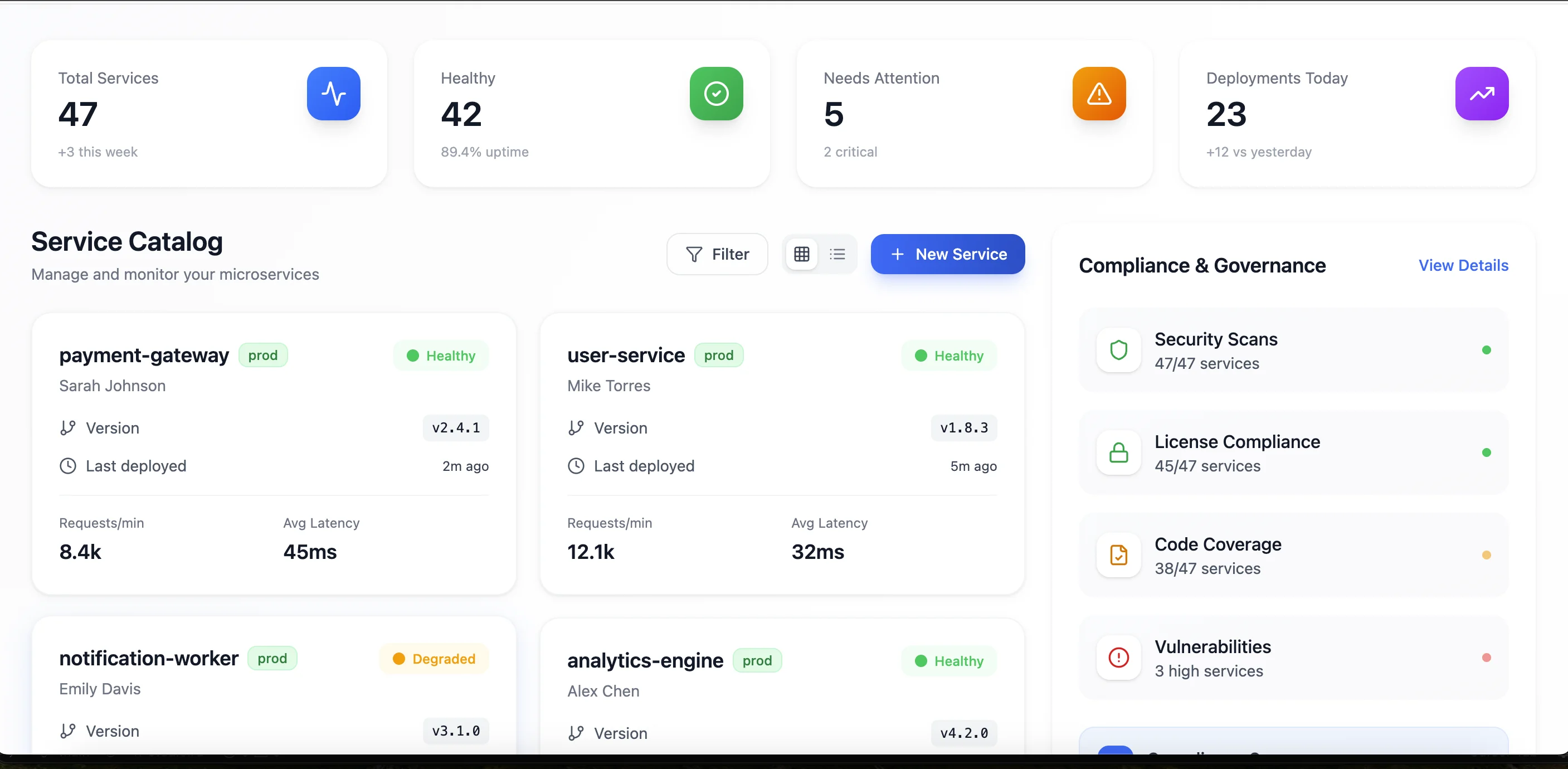The width and height of the screenshot is (1568, 769).
Task: Click the funnel icon inside the Filter button
Action: pyautogui.click(x=694, y=254)
